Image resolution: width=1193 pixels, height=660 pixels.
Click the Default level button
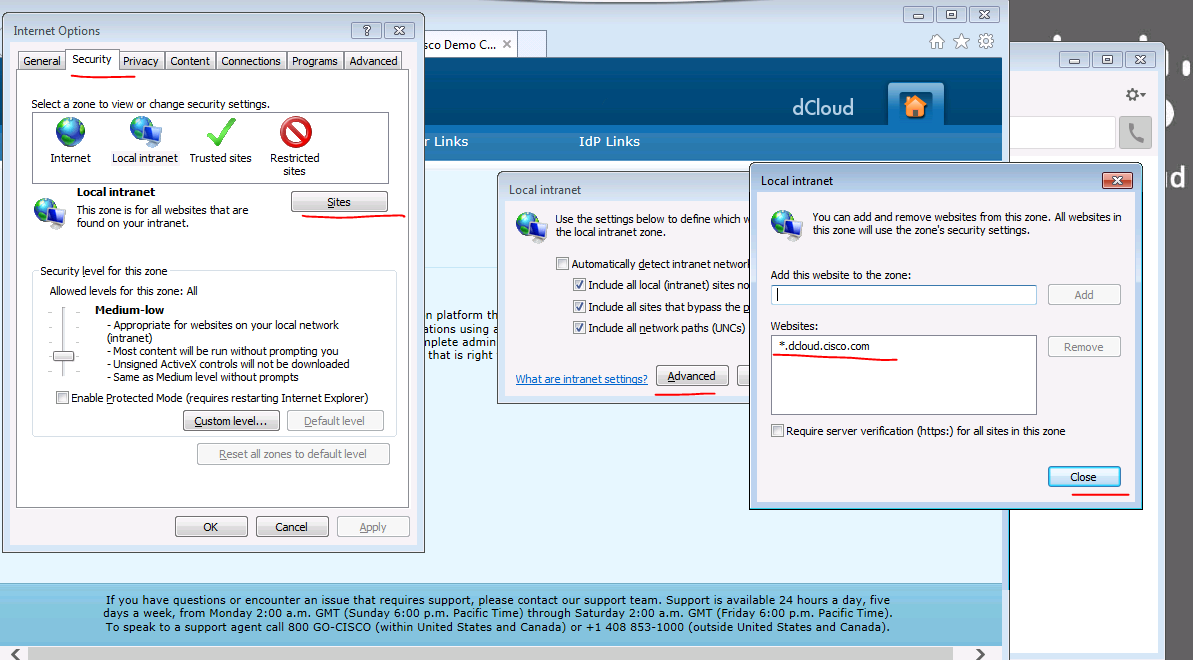[334, 421]
